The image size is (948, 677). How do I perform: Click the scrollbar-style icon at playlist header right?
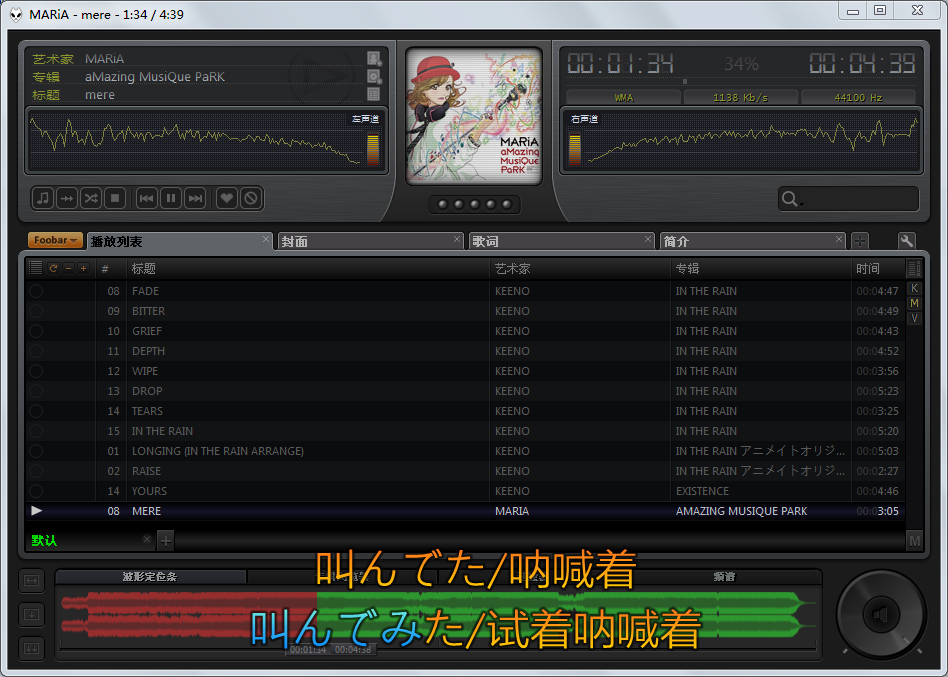(x=914, y=268)
